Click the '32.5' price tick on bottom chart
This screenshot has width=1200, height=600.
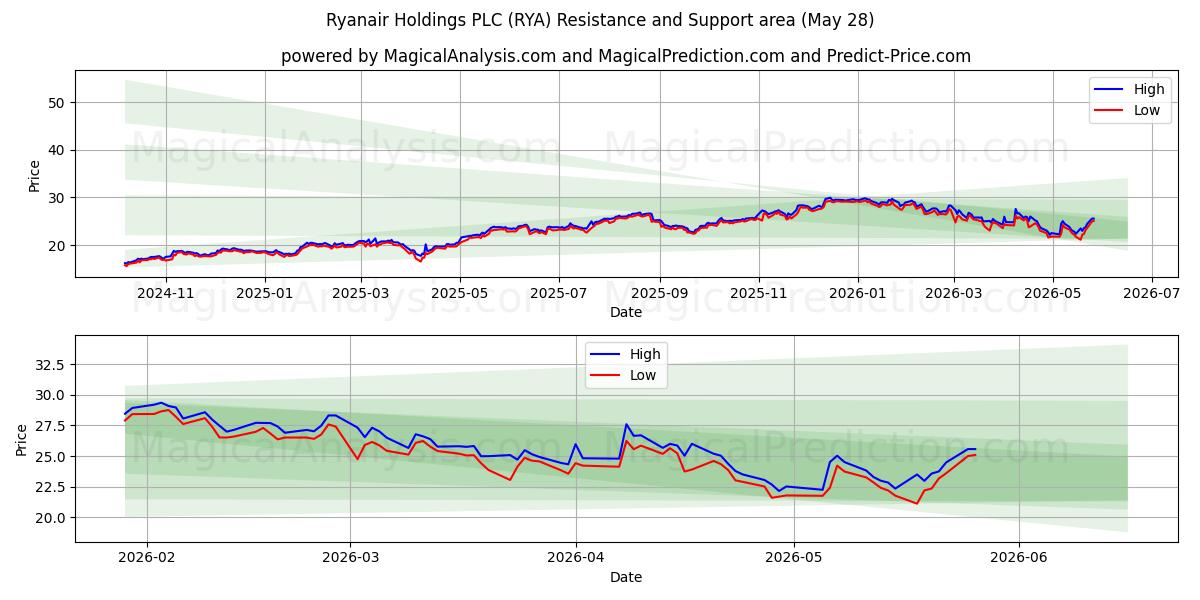(52, 365)
